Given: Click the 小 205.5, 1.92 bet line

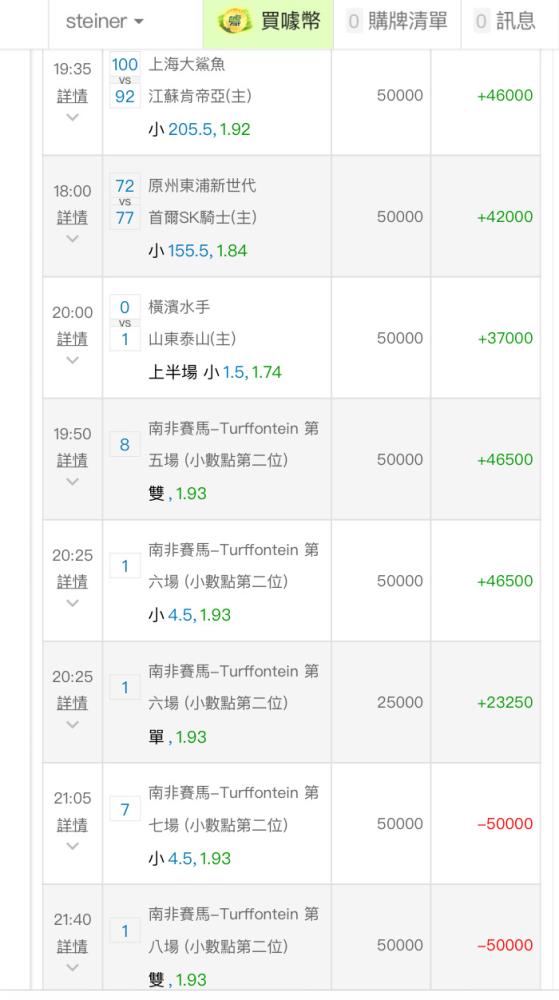Looking at the screenshot, I should click(x=199, y=129).
